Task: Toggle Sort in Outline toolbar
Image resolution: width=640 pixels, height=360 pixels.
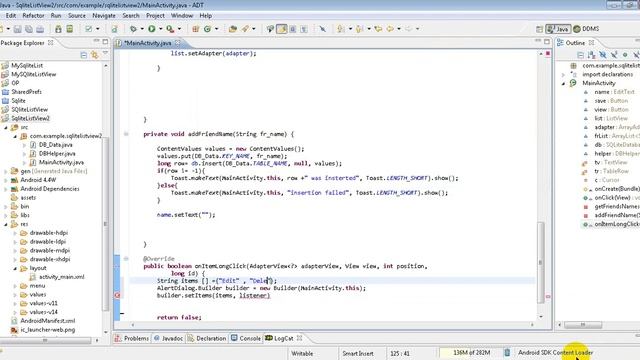Action: click(591, 55)
